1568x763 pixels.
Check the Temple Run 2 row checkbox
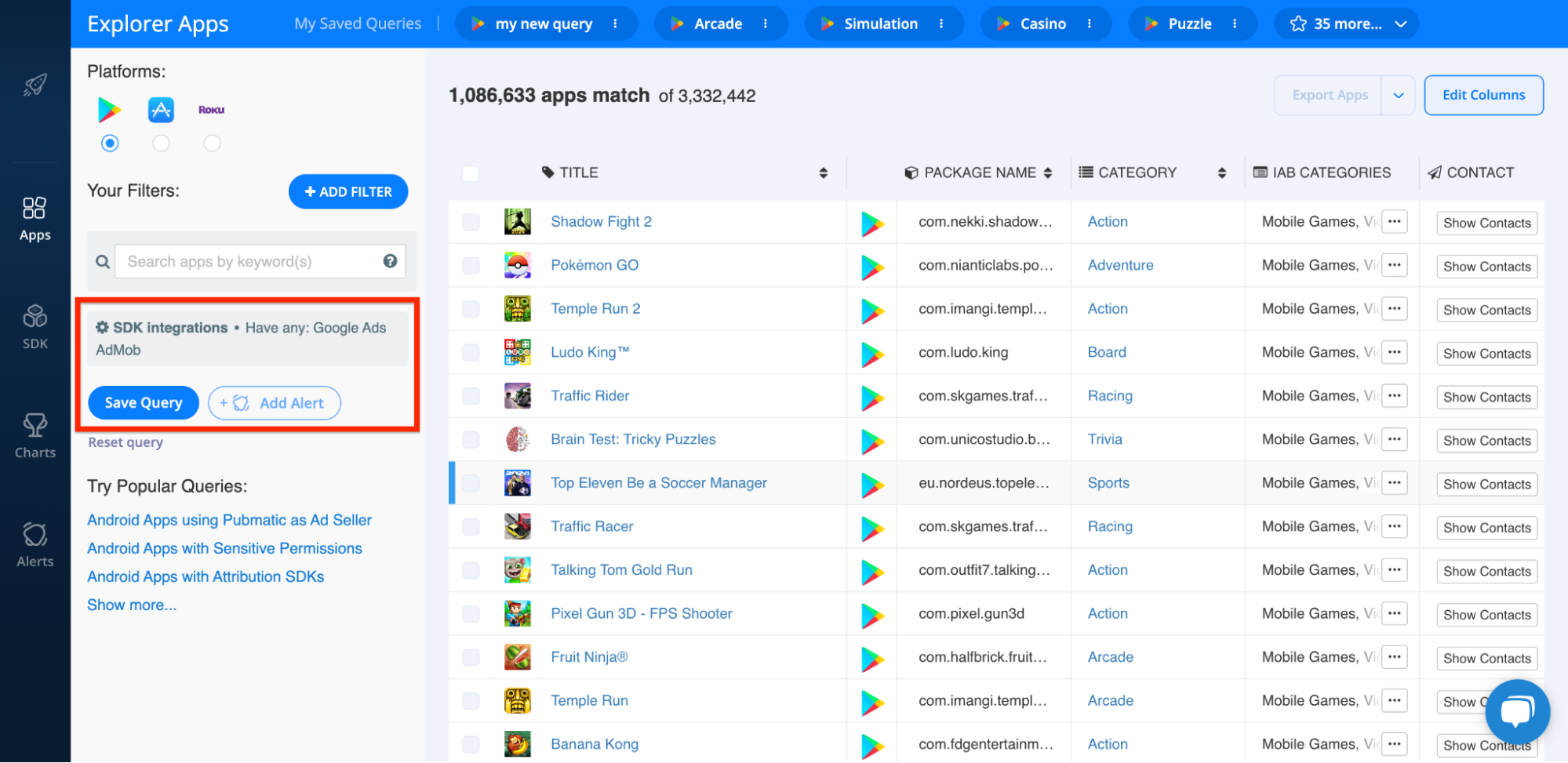coord(471,309)
